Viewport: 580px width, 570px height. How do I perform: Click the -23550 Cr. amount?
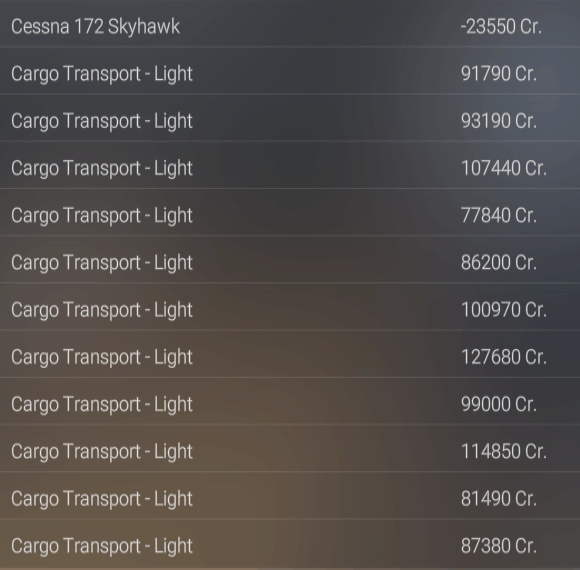tap(501, 27)
